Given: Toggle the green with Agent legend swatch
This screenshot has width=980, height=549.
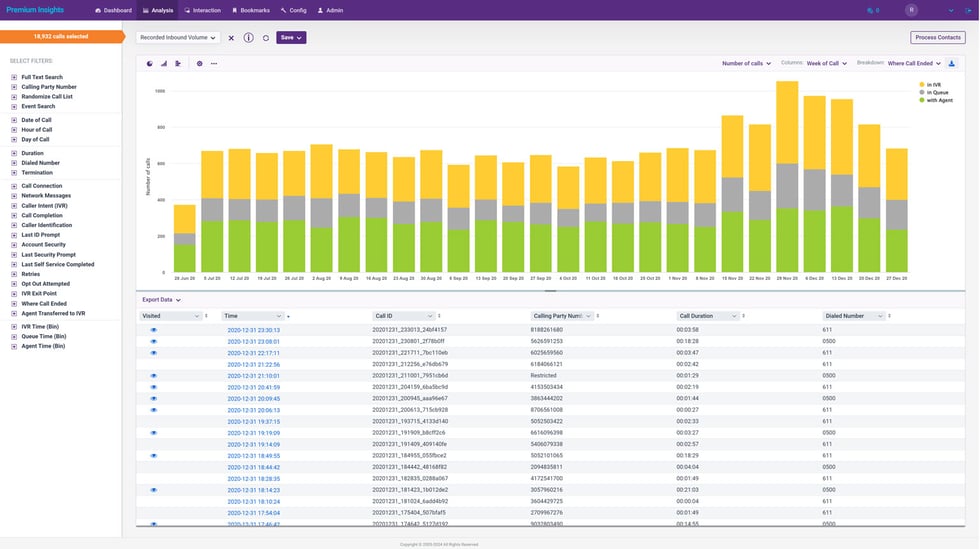Looking at the screenshot, I should pyautogui.click(x=922, y=100).
